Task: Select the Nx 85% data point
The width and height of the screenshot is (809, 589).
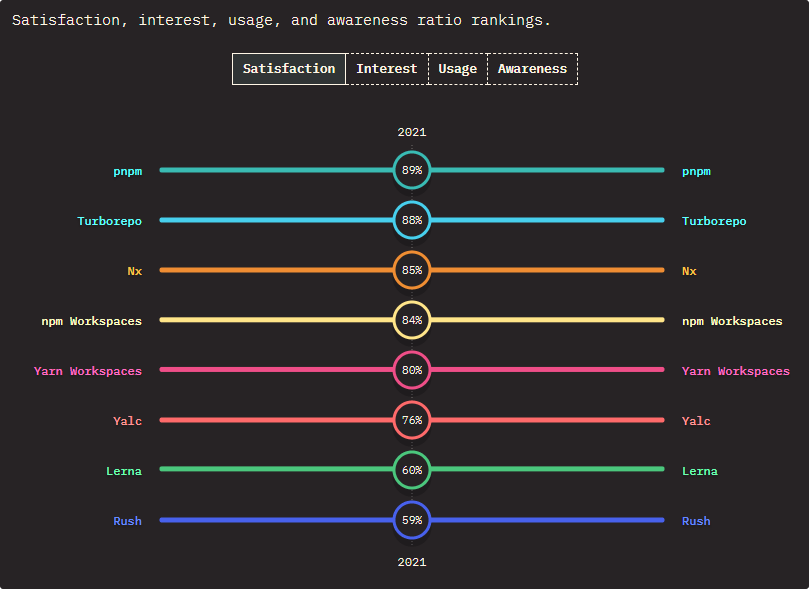Action: pyautogui.click(x=412, y=271)
